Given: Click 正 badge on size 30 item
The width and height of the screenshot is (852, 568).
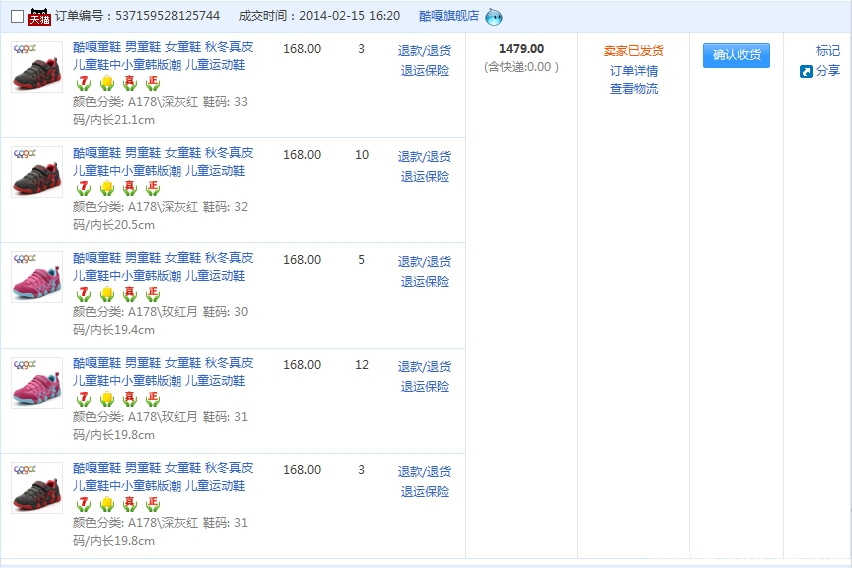Looking at the screenshot, I should (x=153, y=294).
